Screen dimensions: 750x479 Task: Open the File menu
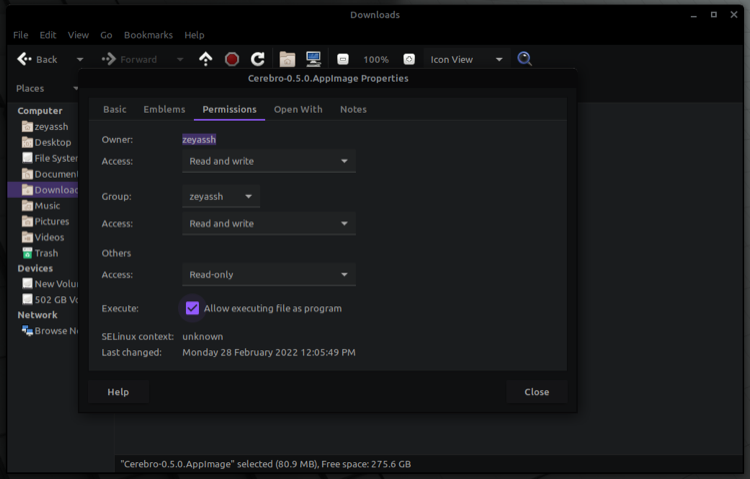click(x=21, y=35)
